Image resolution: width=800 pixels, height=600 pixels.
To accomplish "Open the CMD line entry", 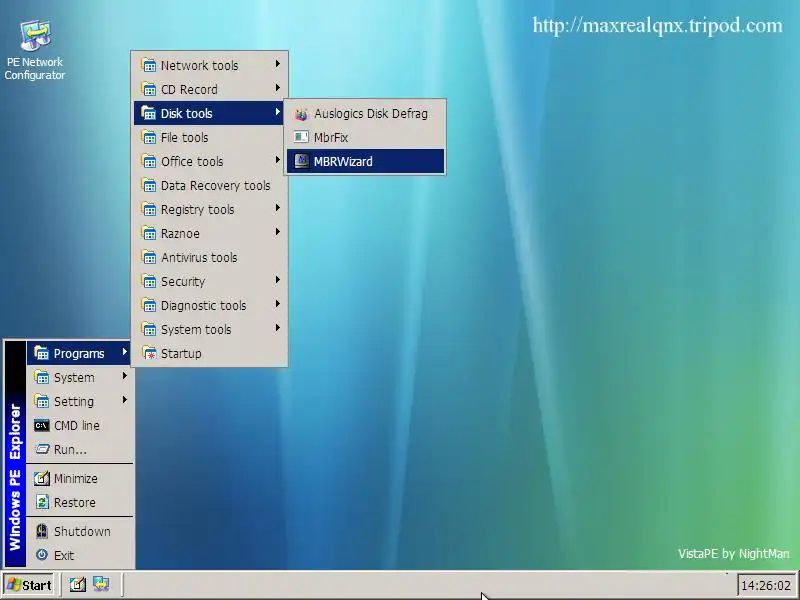I will pos(80,425).
